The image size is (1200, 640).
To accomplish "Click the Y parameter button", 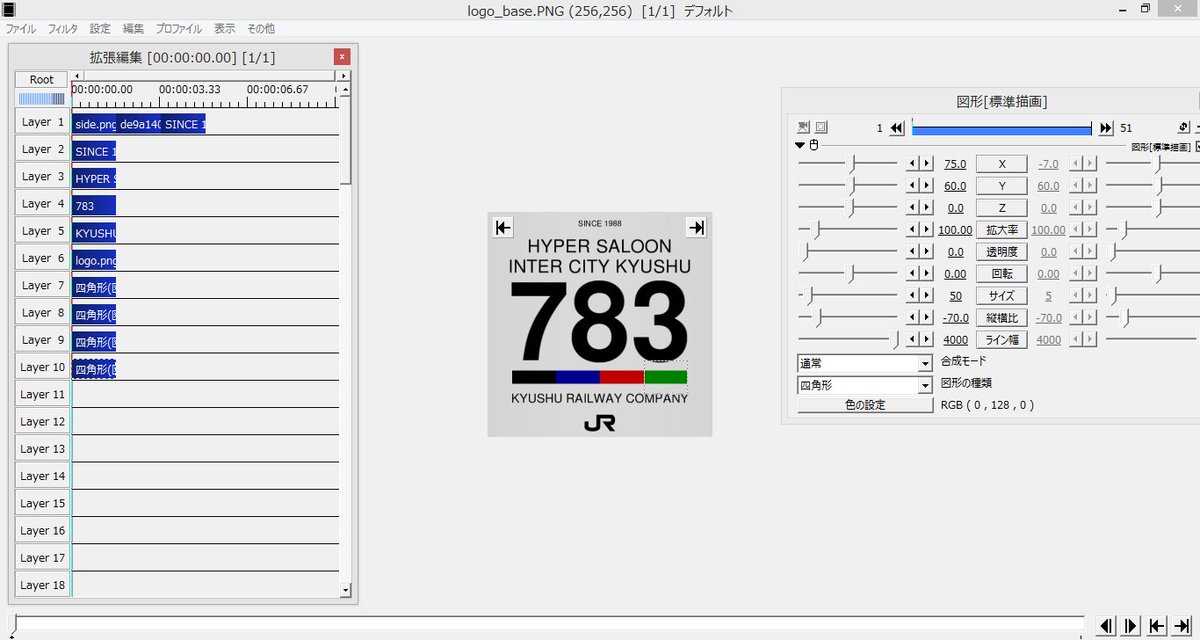I will click(x=1002, y=186).
